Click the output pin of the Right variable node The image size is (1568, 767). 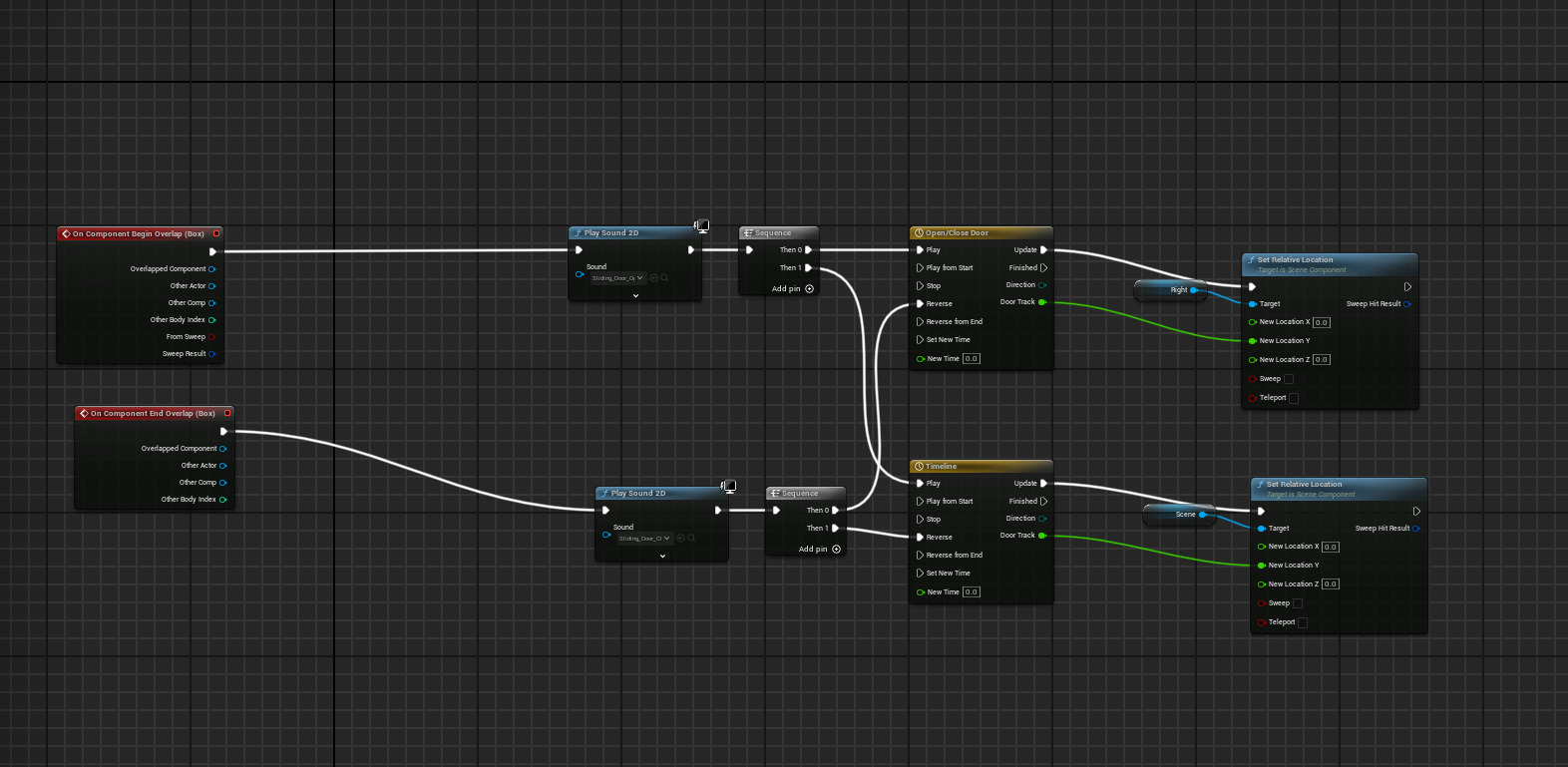(1194, 290)
